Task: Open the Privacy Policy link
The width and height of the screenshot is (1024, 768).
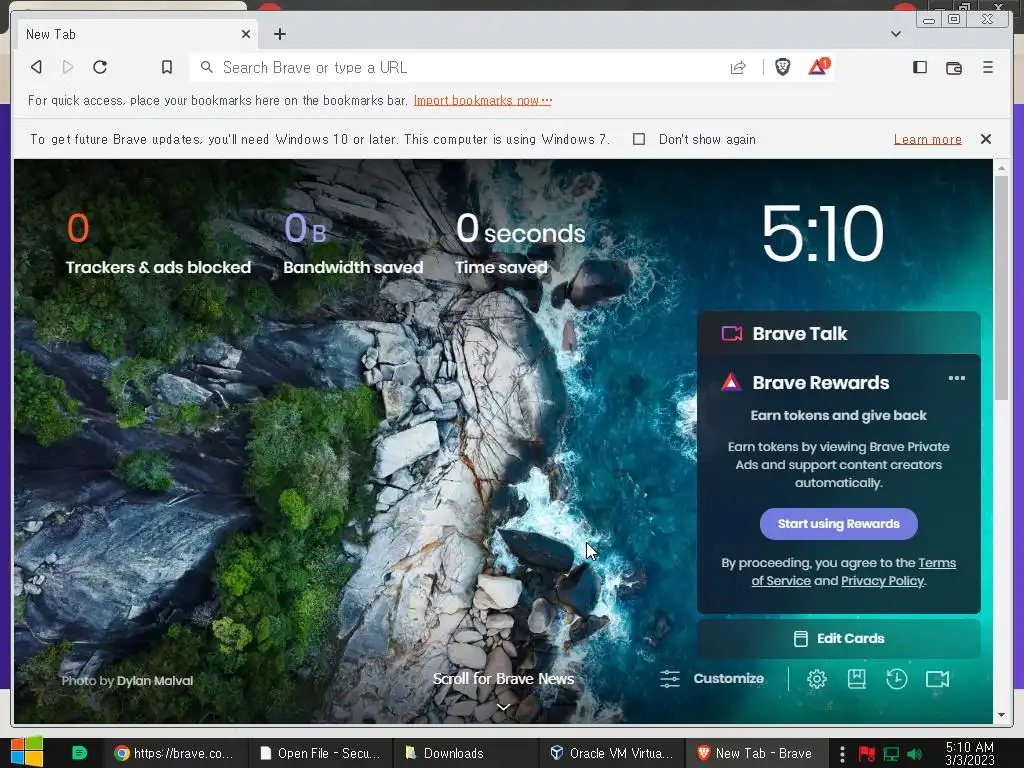Action: (x=882, y=581)
